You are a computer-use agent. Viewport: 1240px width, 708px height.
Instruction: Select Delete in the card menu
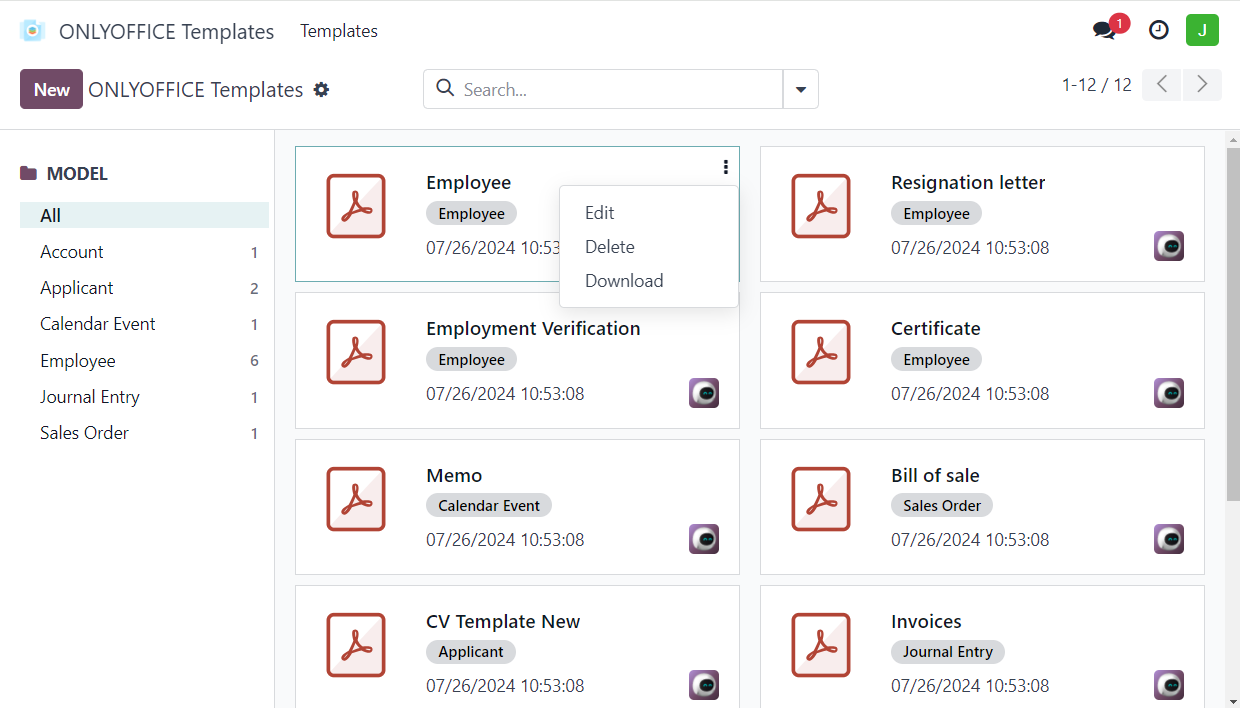click(x=610, y=247)
